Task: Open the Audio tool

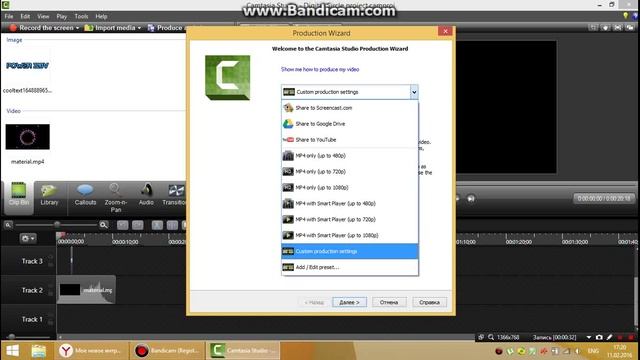Action: click(146, 195)
